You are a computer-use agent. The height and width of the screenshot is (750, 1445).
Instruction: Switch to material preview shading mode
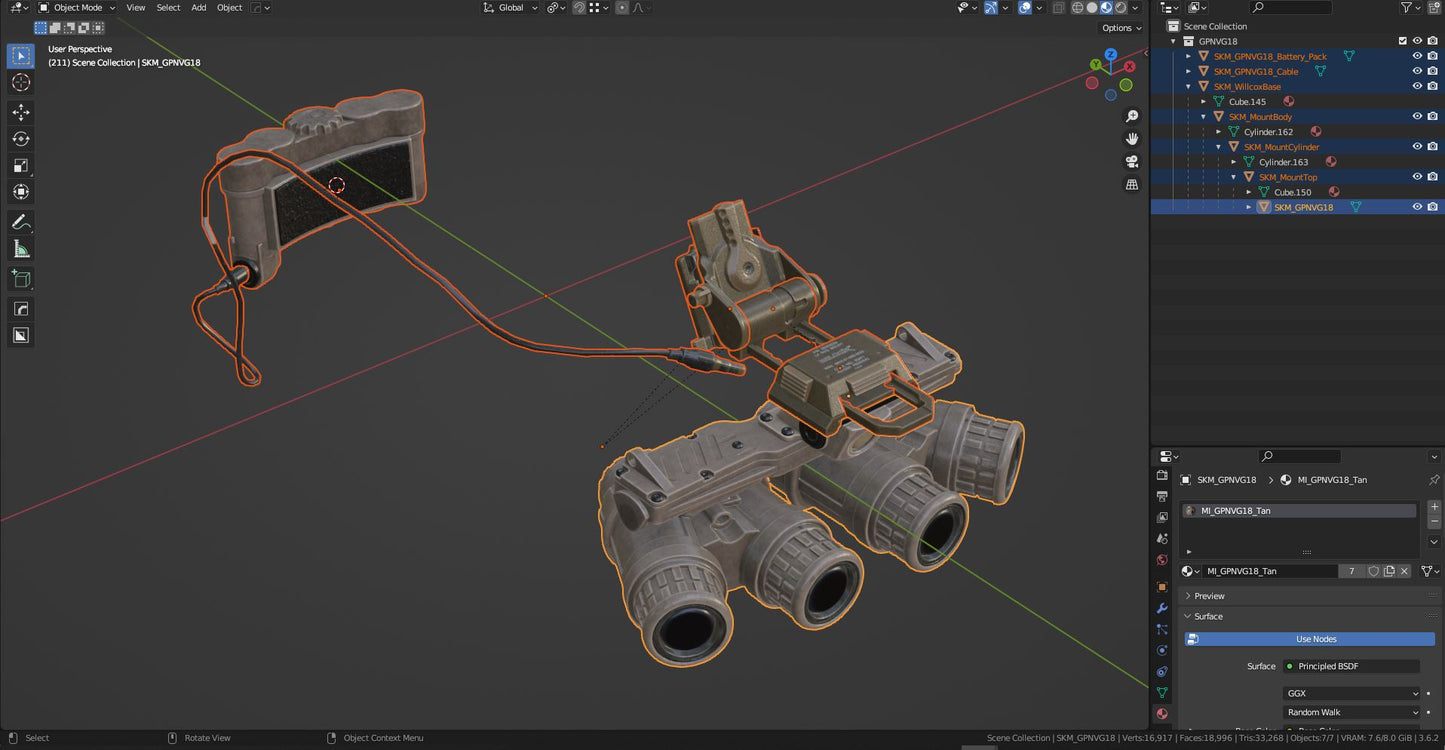1106,8
